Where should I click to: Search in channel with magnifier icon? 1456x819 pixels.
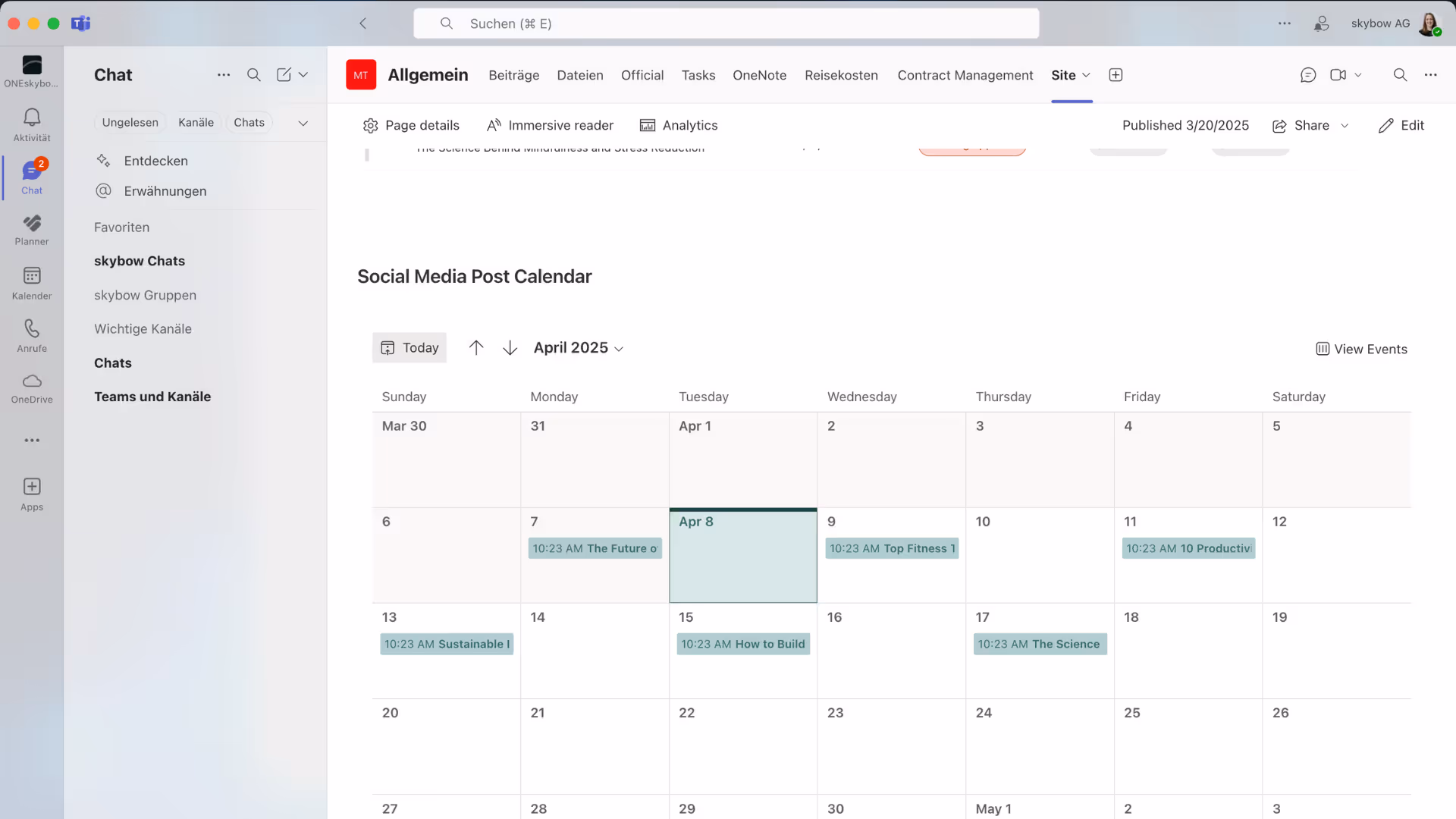pos(1400,74)
